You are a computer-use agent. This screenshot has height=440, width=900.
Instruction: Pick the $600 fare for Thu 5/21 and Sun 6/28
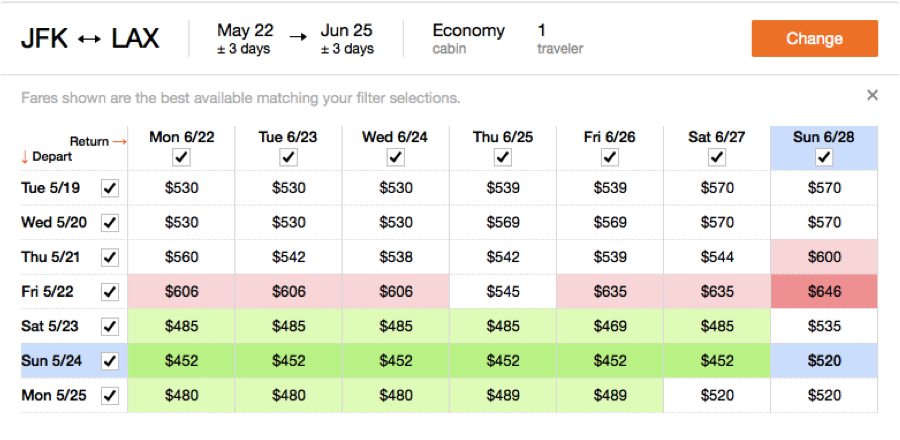click(x=824, y=257)
